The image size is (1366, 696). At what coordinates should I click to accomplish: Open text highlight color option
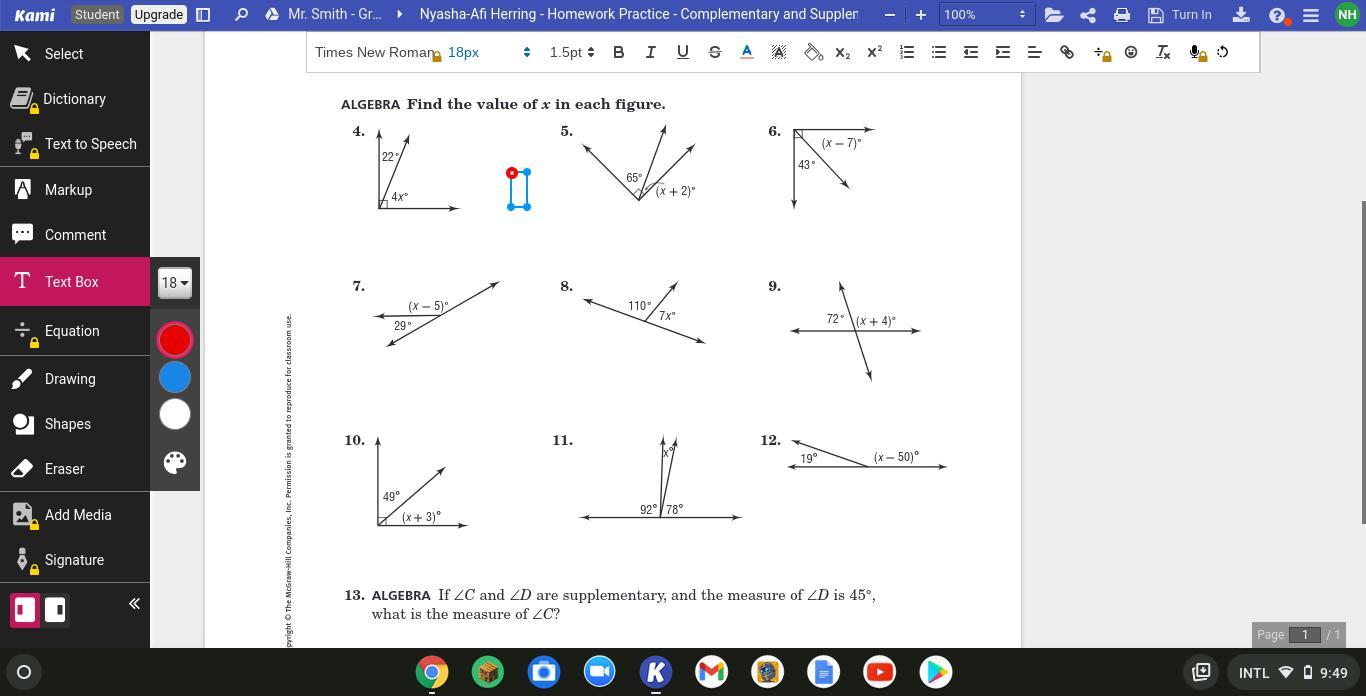tap(779, 52)
